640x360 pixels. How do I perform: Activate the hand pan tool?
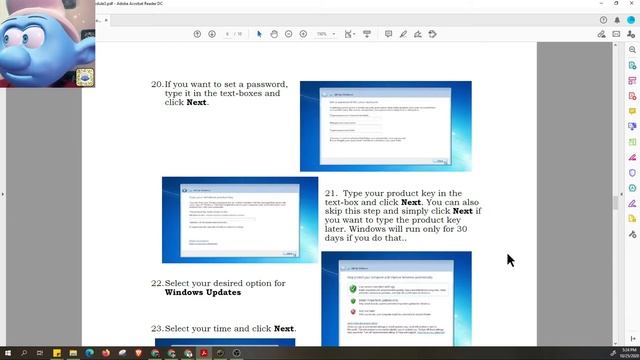[x=274, y=34]
